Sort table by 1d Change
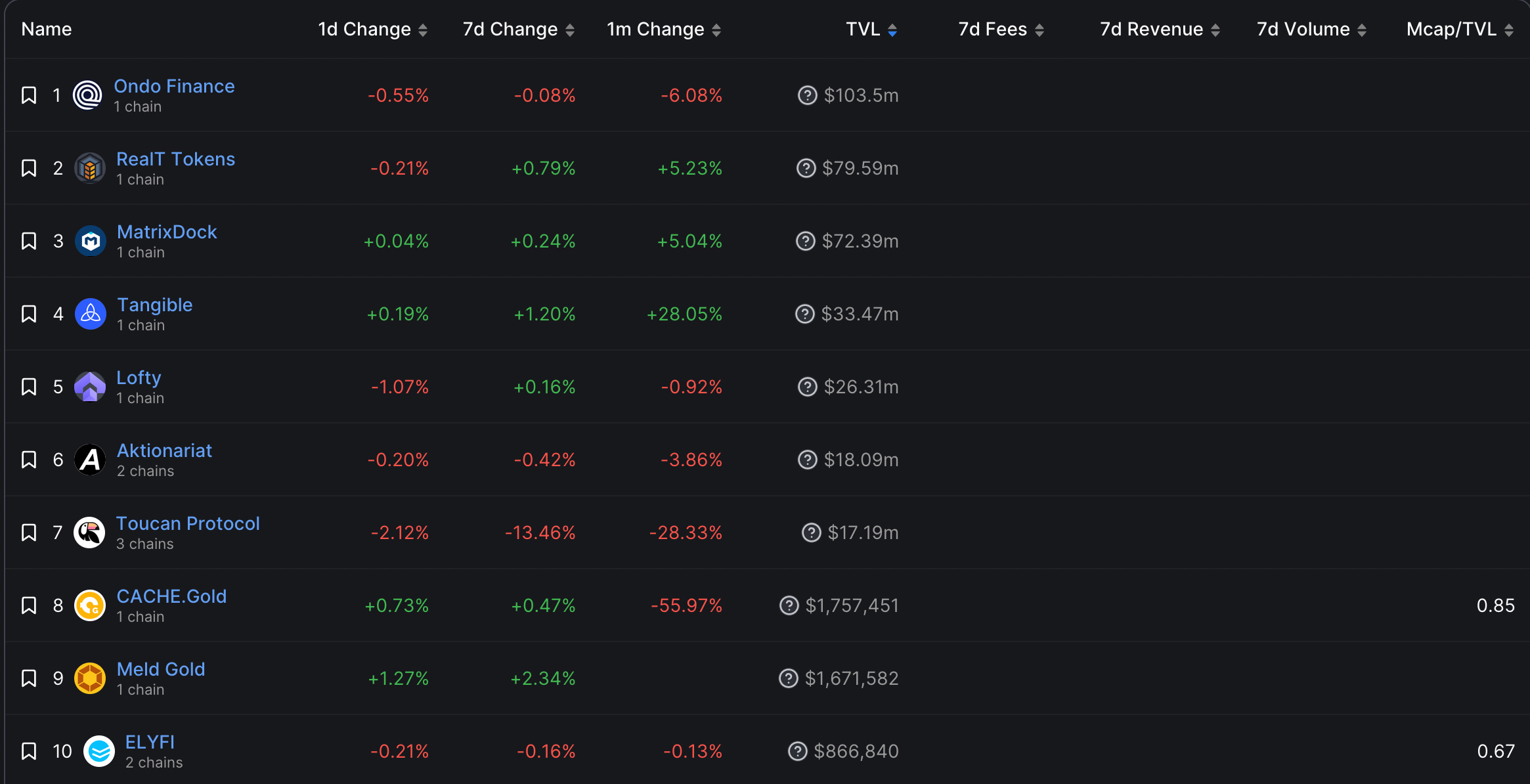The image size is (1530, 784). click(372, 30)
